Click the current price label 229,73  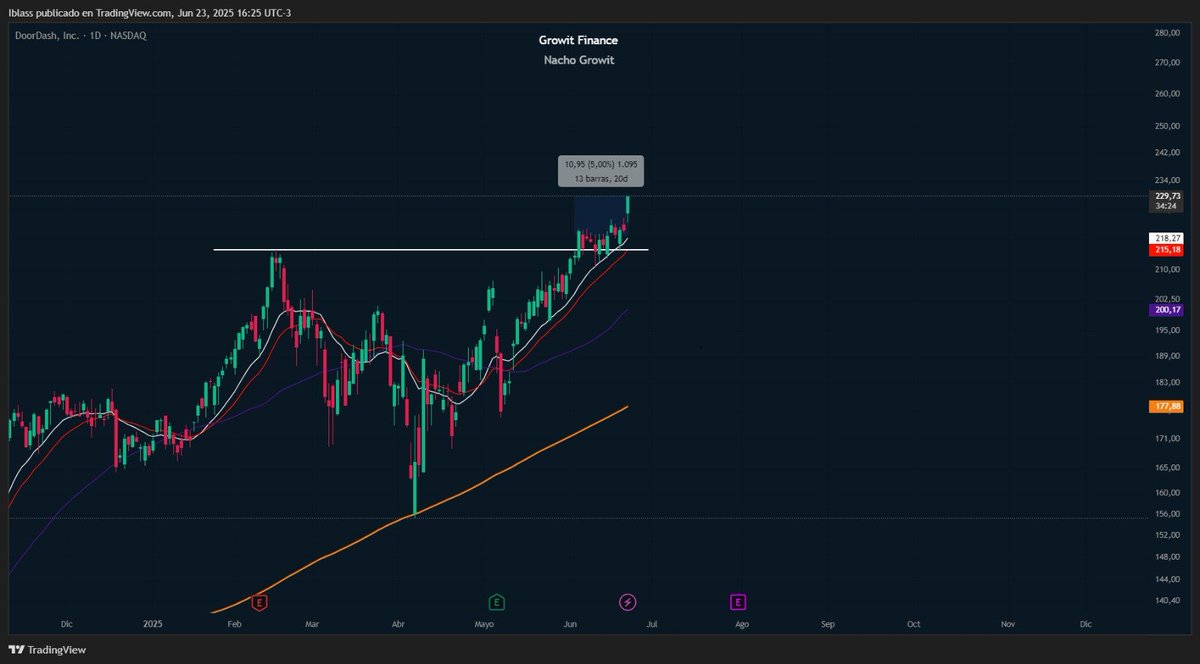pos(1168,196)
